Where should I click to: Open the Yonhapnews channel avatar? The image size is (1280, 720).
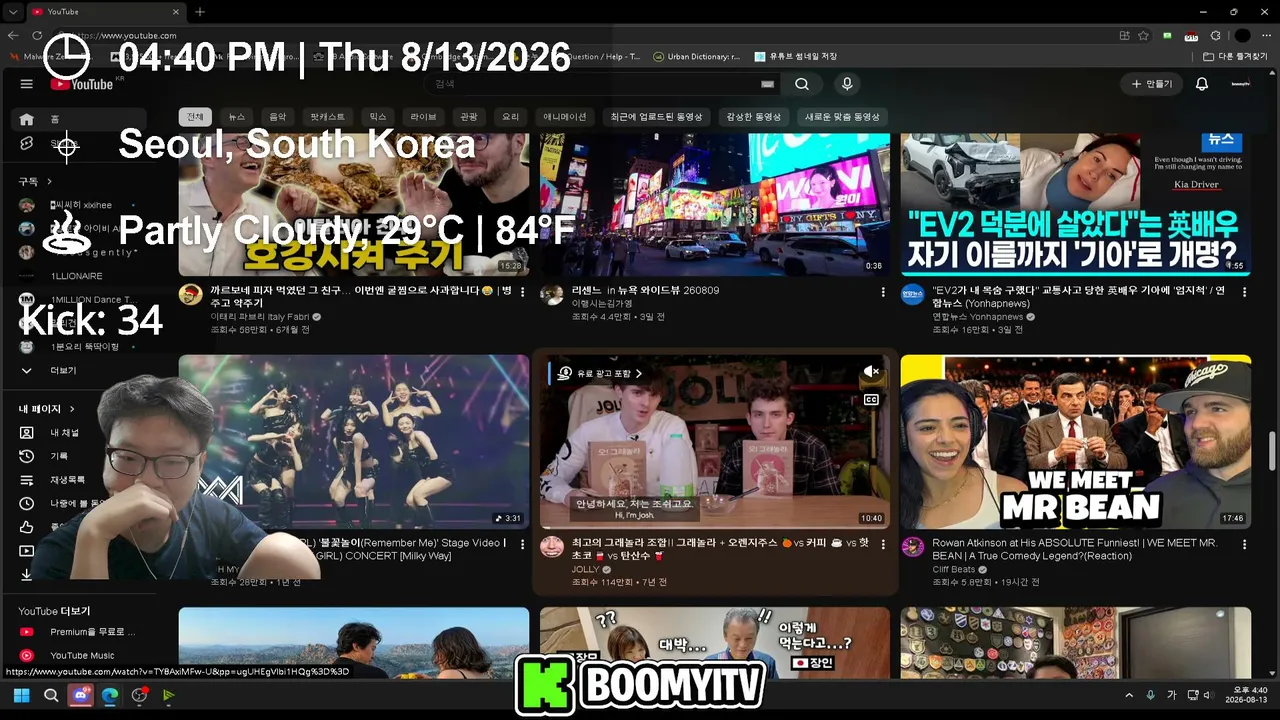pyautogui.click(x=913, y=294)
